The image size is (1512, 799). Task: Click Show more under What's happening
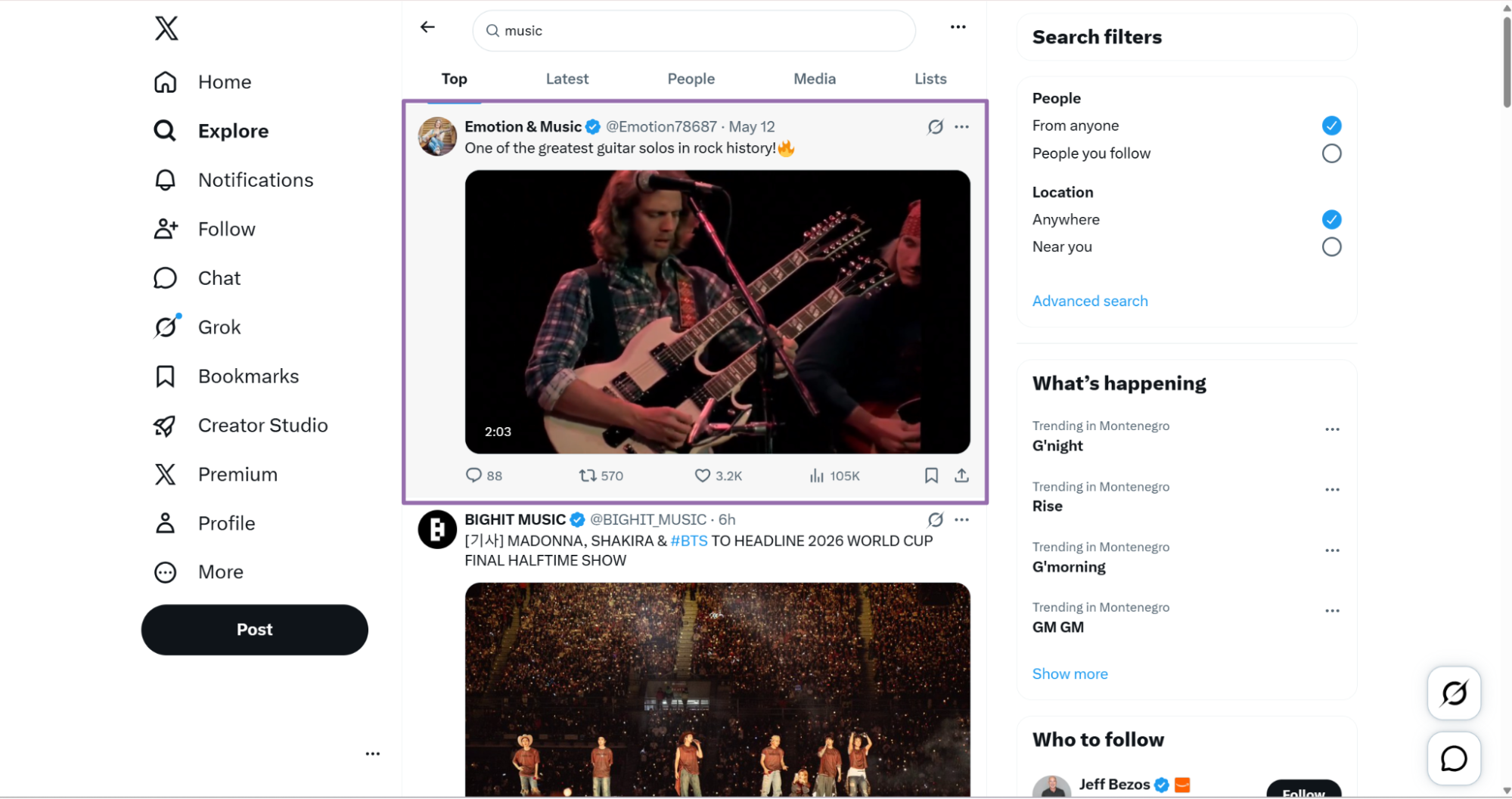[x=1070, y=674]
